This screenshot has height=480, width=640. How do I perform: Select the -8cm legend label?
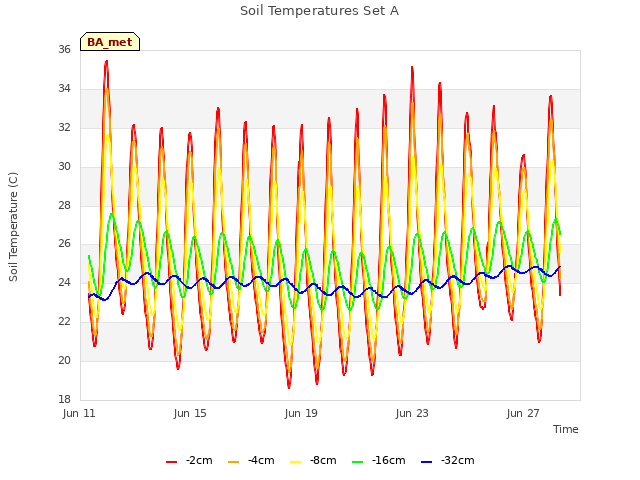point(323,461)
